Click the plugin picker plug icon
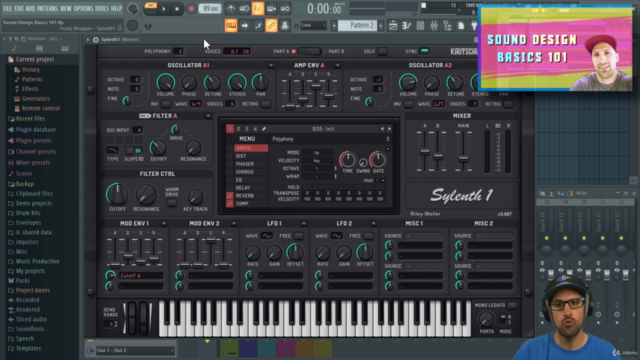Viewport: 640px width, 360px height. [473, 26]
